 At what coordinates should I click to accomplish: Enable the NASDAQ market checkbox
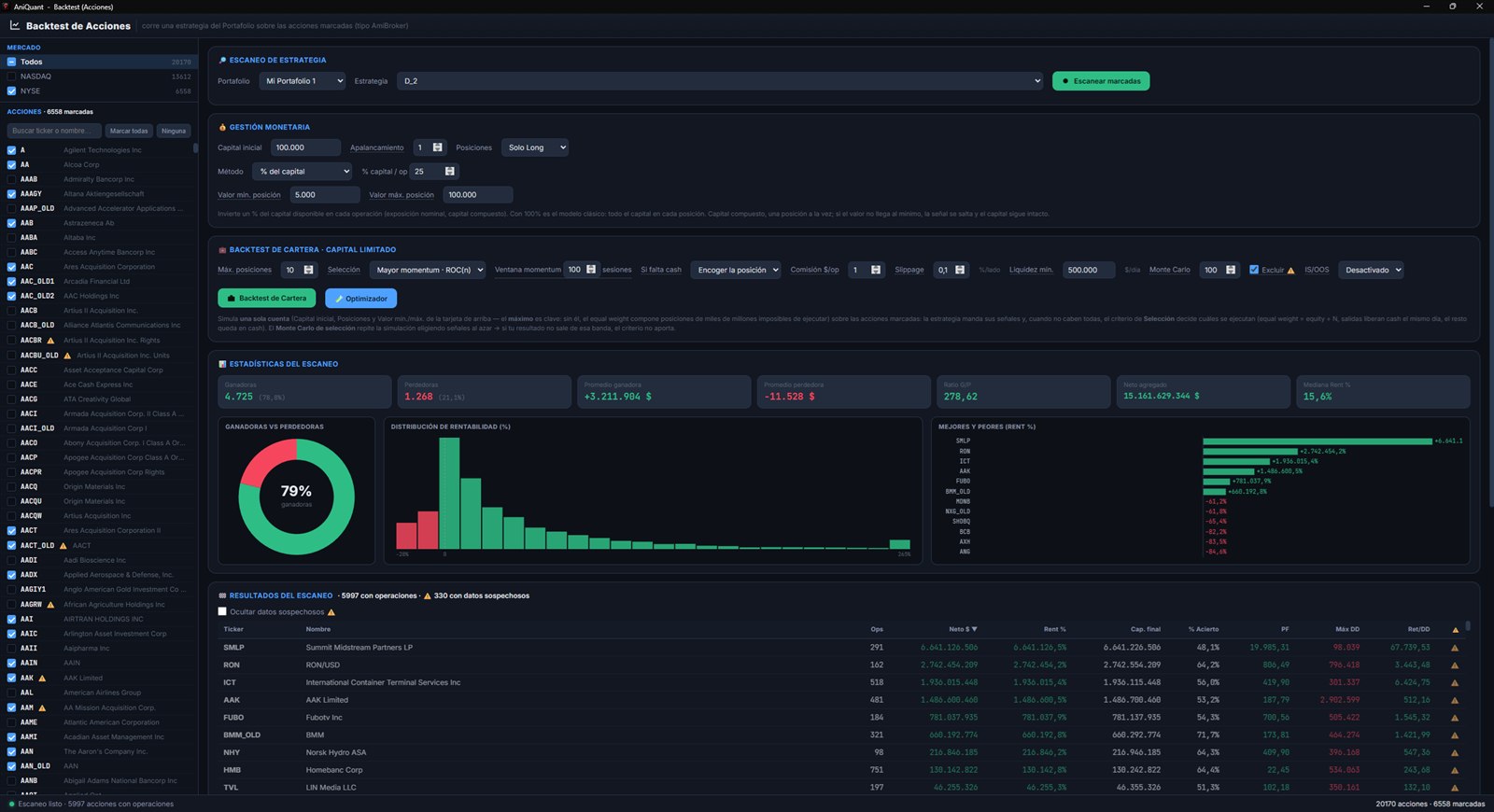(x=11, y=77)
